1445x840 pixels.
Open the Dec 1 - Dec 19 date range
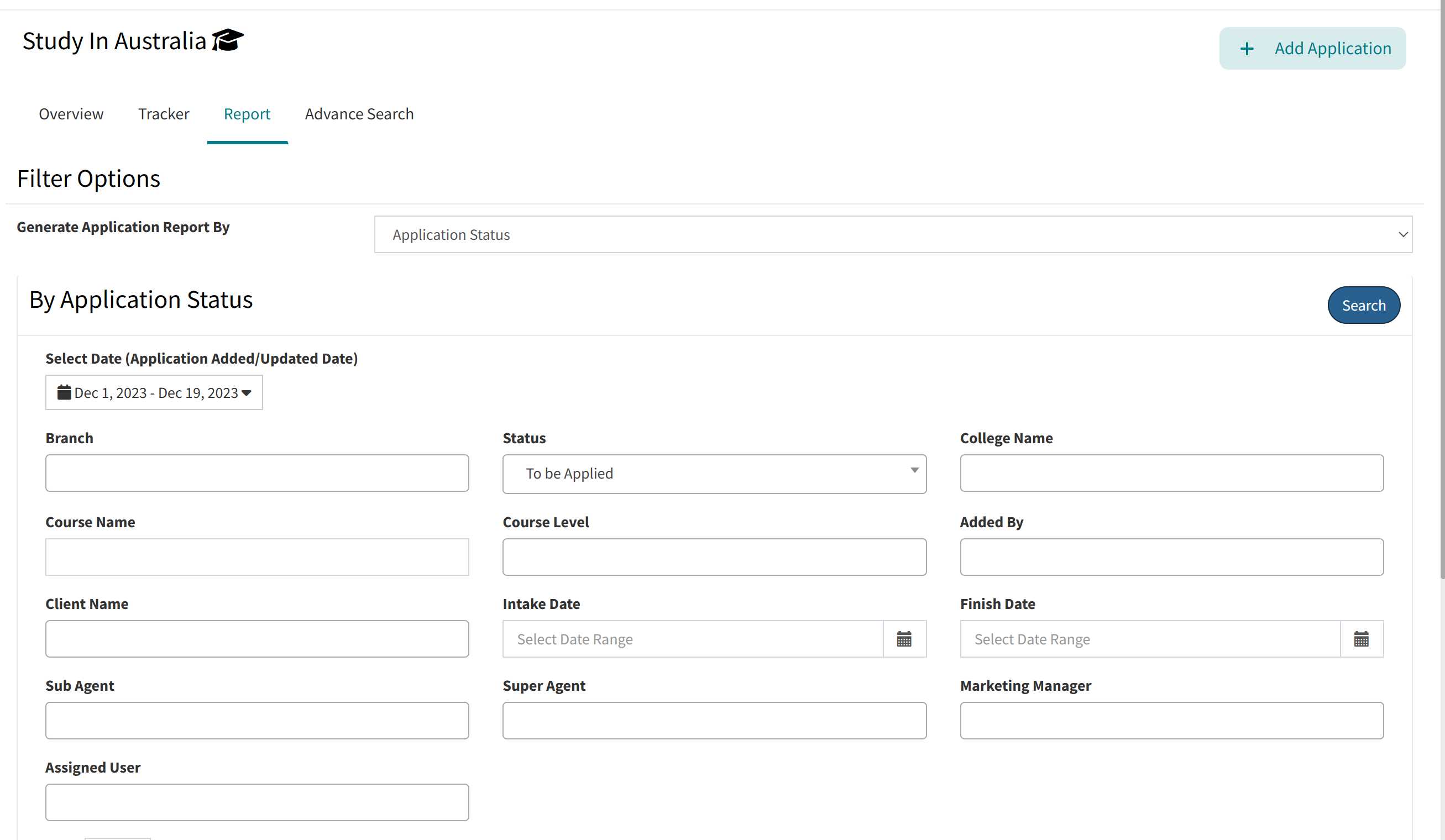click(154, 393)
